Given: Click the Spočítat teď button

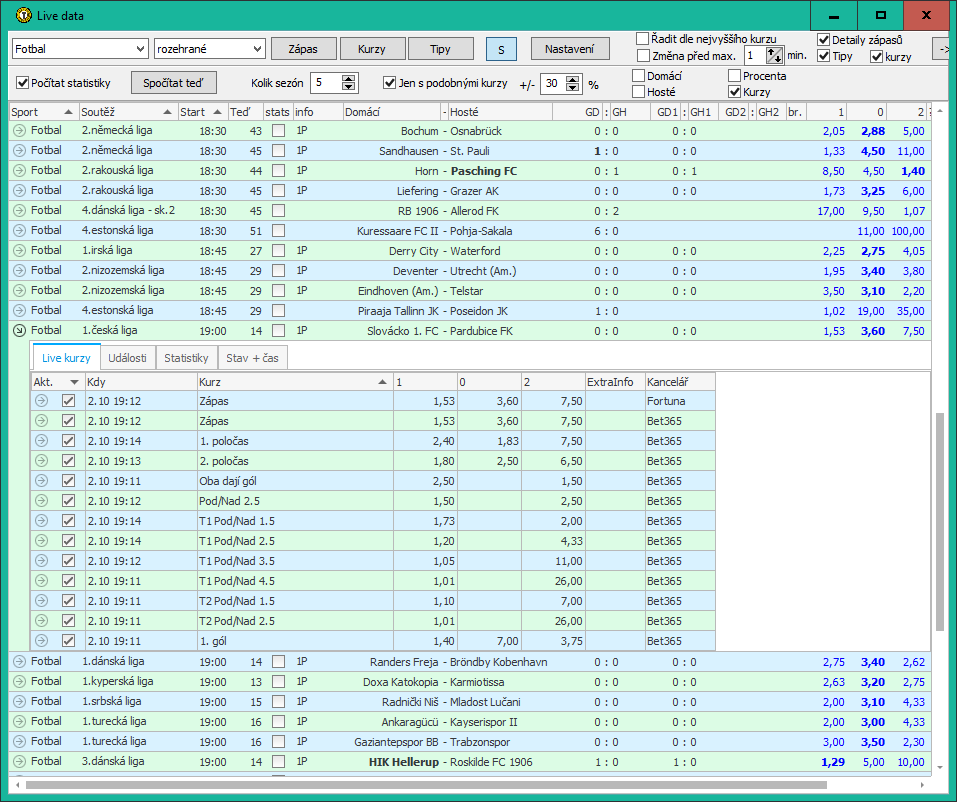Looking at the screenshot, I should (x=174, y=83).
